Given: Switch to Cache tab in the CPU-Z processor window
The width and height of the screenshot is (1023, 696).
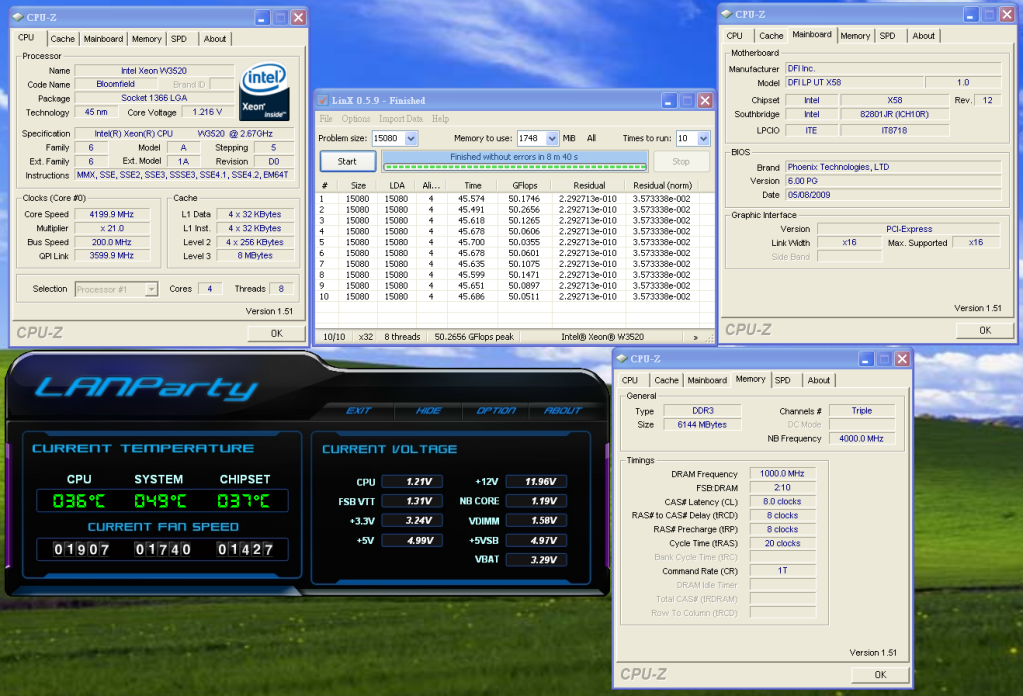Looking at the screenshot, I should pyautogui.click(x=63, y=39).
